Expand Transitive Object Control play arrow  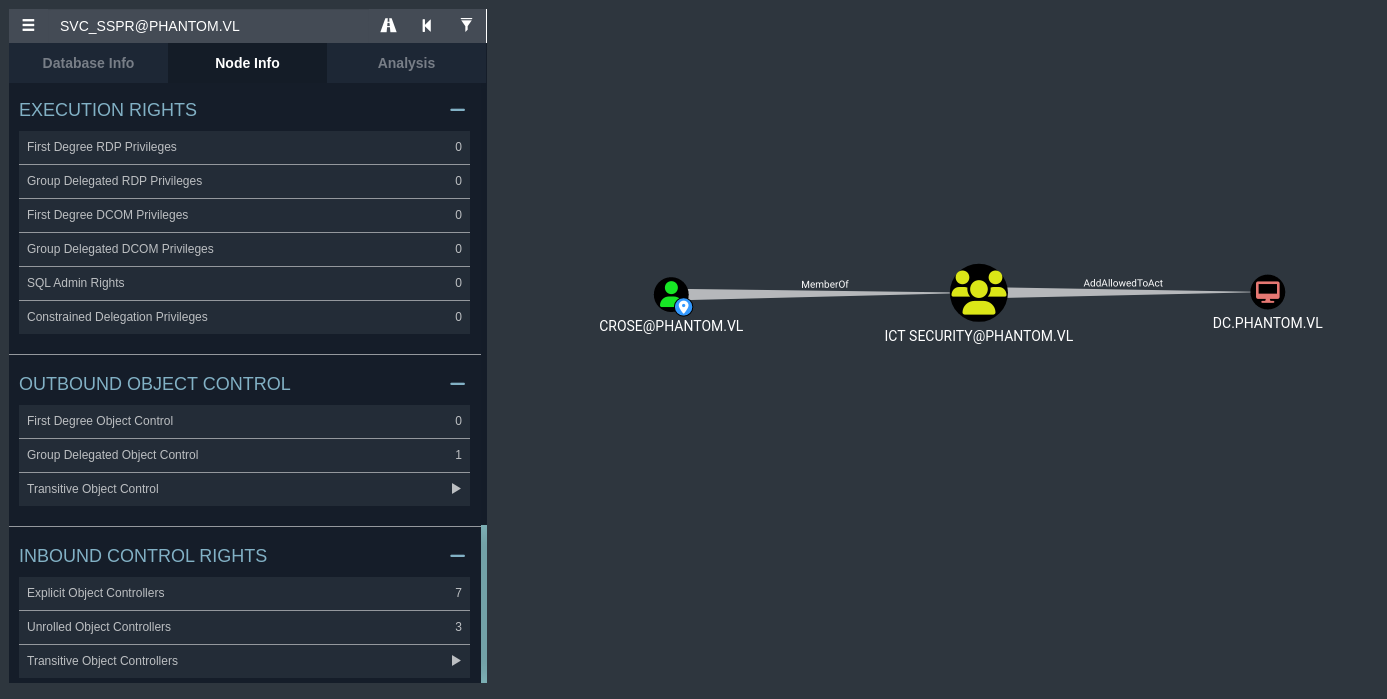456,489
